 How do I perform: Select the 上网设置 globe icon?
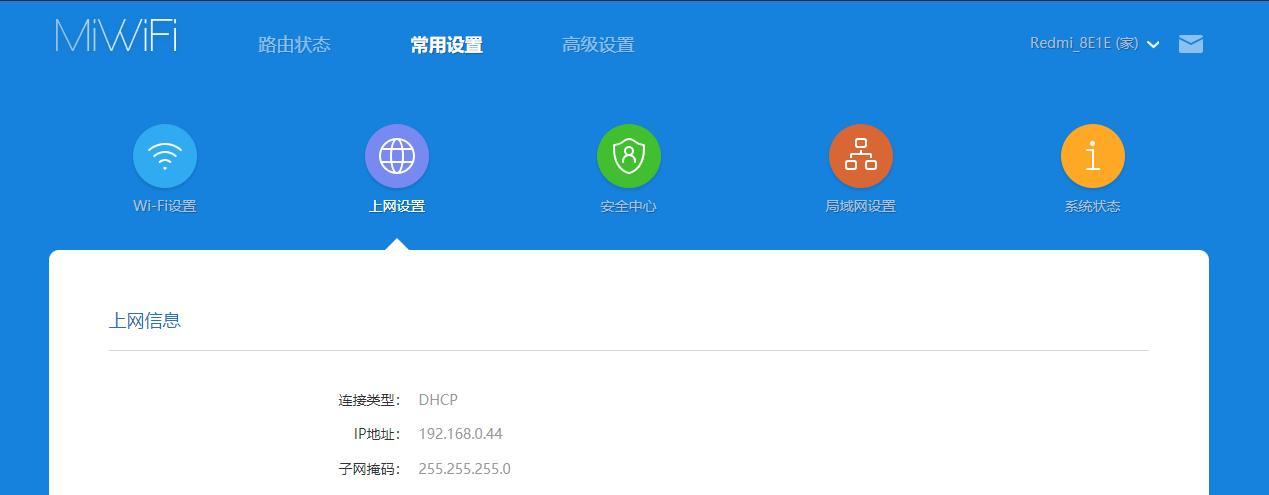coord(397,156)
